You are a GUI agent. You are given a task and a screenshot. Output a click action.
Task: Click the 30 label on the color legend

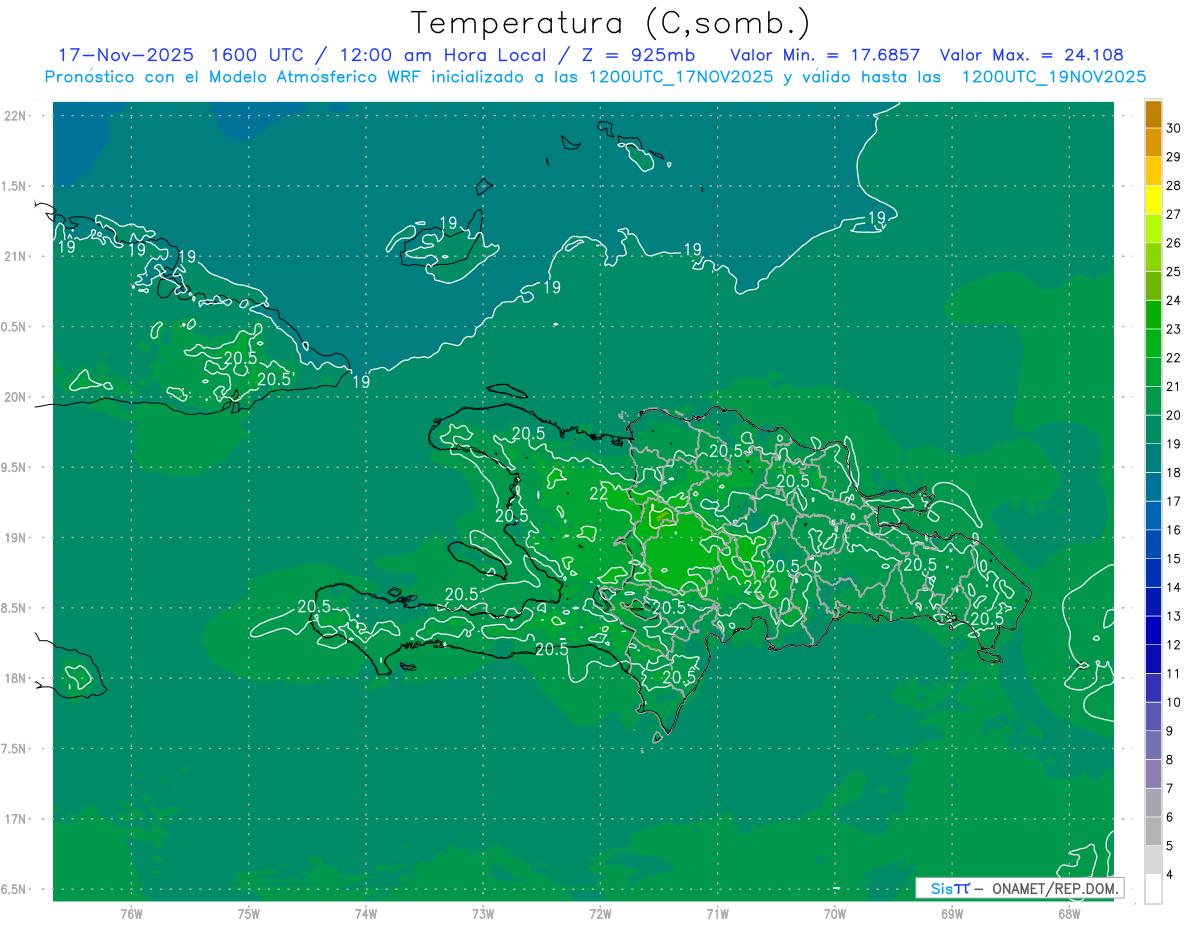coord(1174,128)
